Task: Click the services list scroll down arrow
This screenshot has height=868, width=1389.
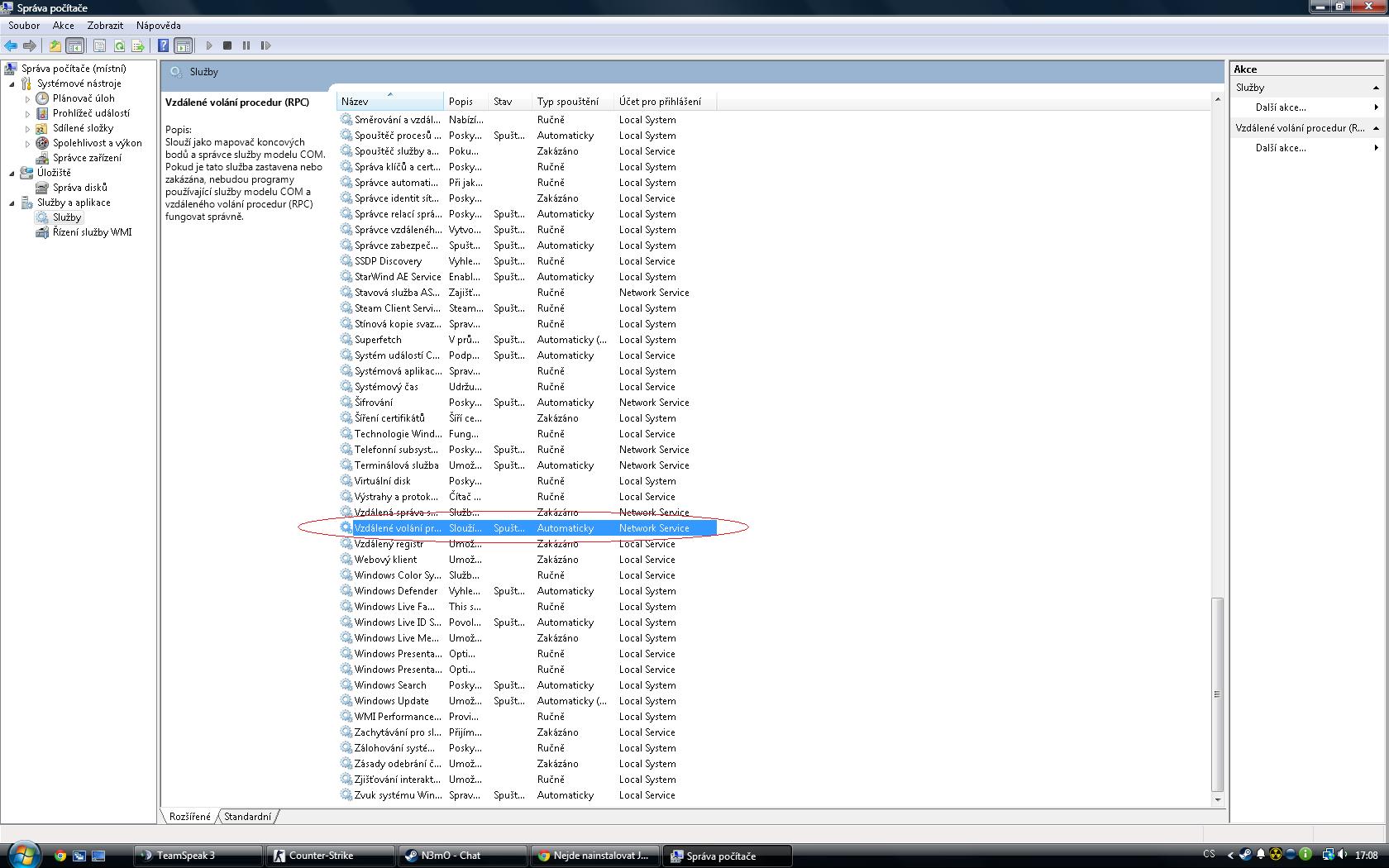Action: [1217, 799]
